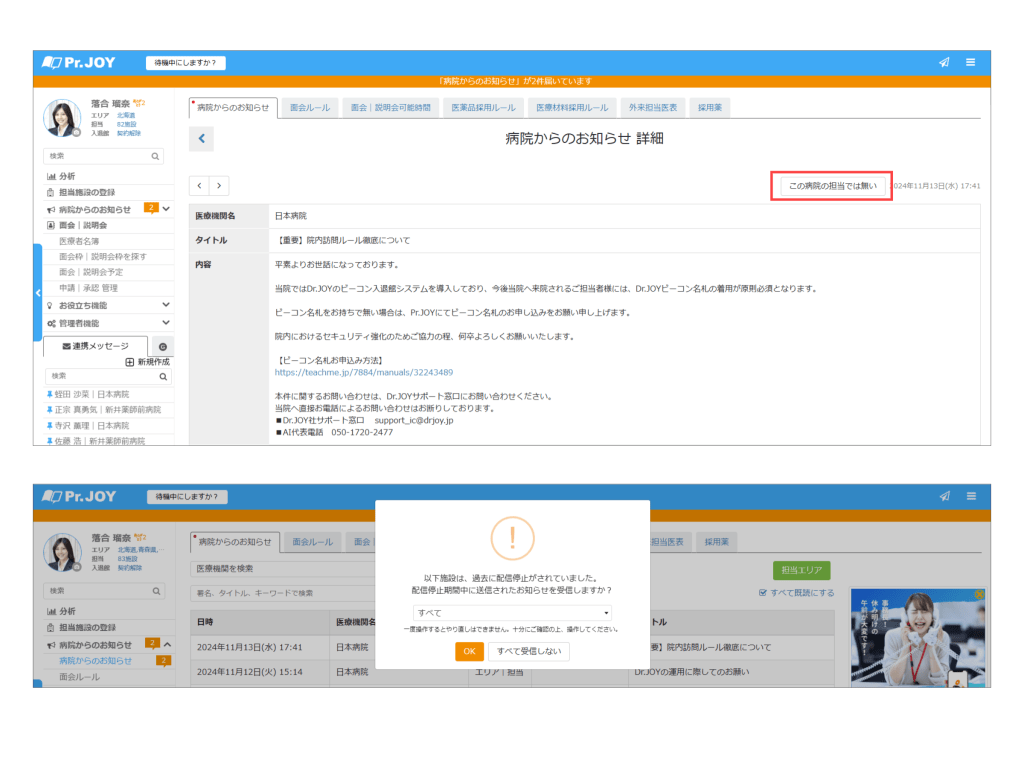The width and height of the screenshot is (1024, 768).
Task: Click the blue back arrow button
Action: pyautogui.click(x=201, y=139)
